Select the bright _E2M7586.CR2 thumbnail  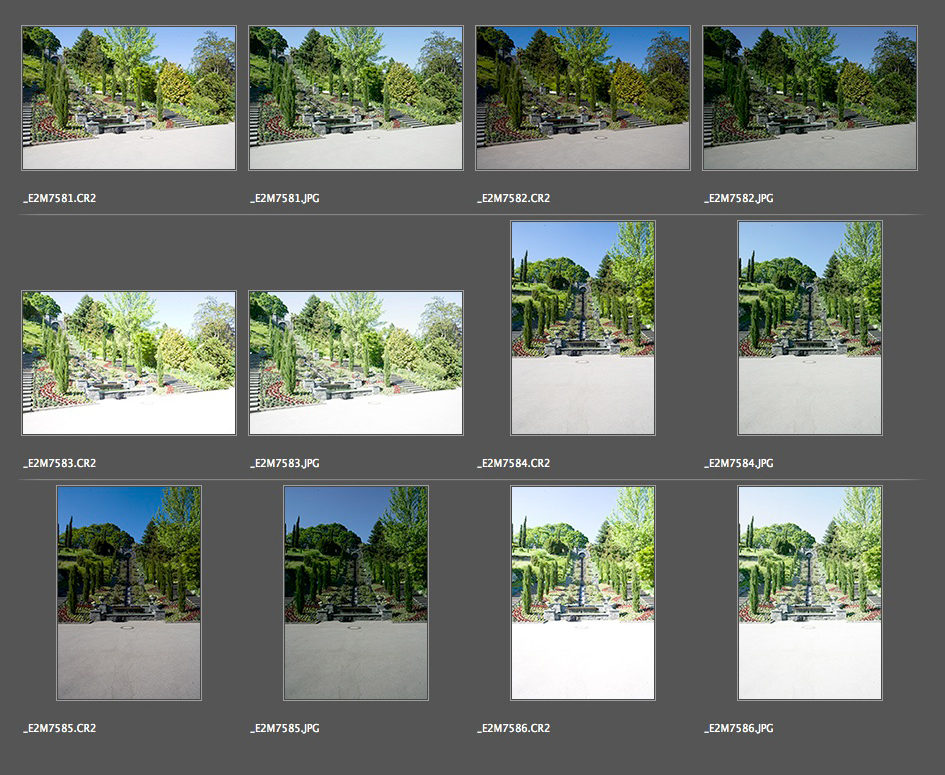pyautogui.click(x=583, y=593)
